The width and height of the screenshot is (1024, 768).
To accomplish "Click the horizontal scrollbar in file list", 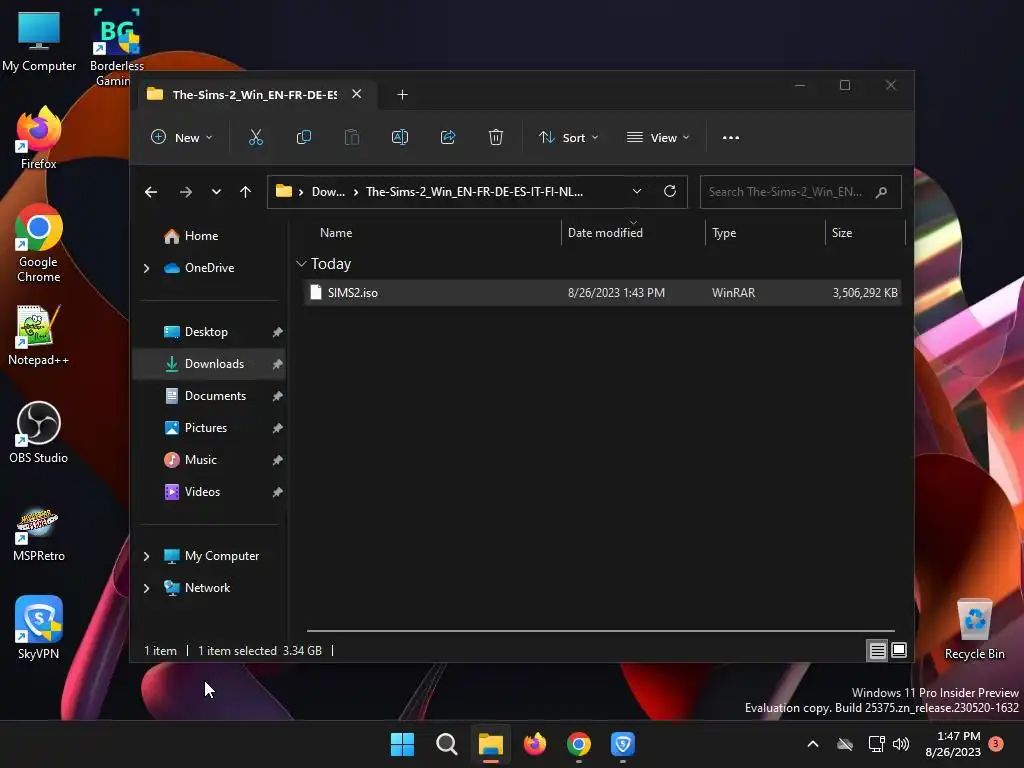I will coord(600,631).
